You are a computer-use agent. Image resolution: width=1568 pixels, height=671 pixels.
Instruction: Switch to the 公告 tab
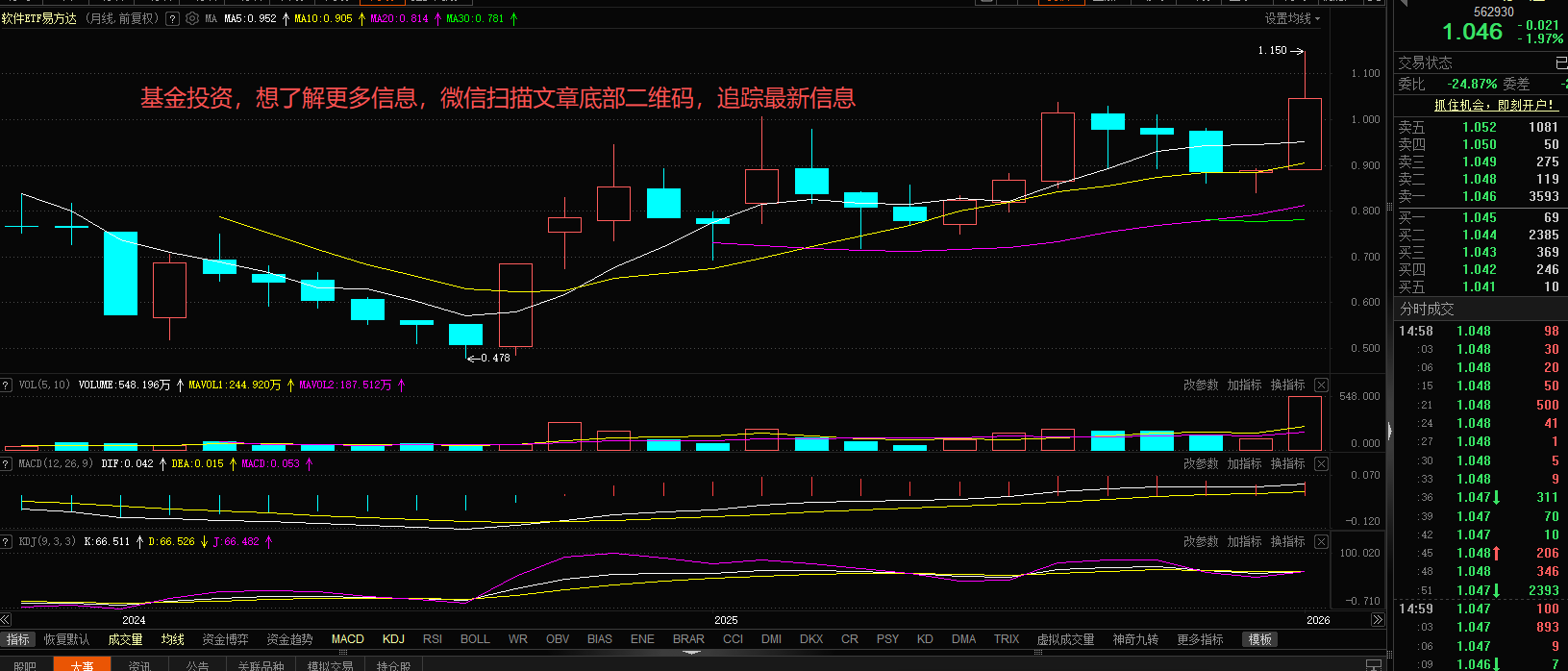coord(197,665)
